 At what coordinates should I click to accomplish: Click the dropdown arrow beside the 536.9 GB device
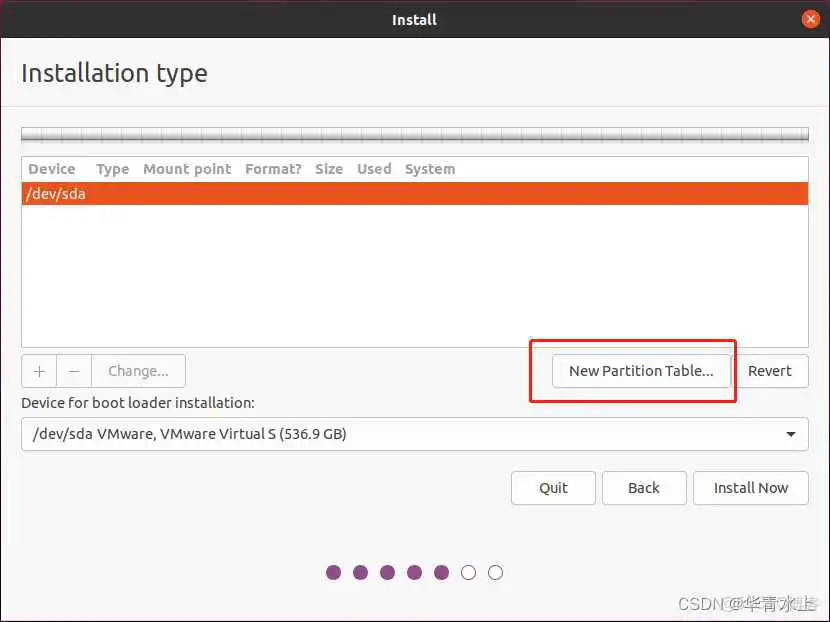tap(793, 434)
